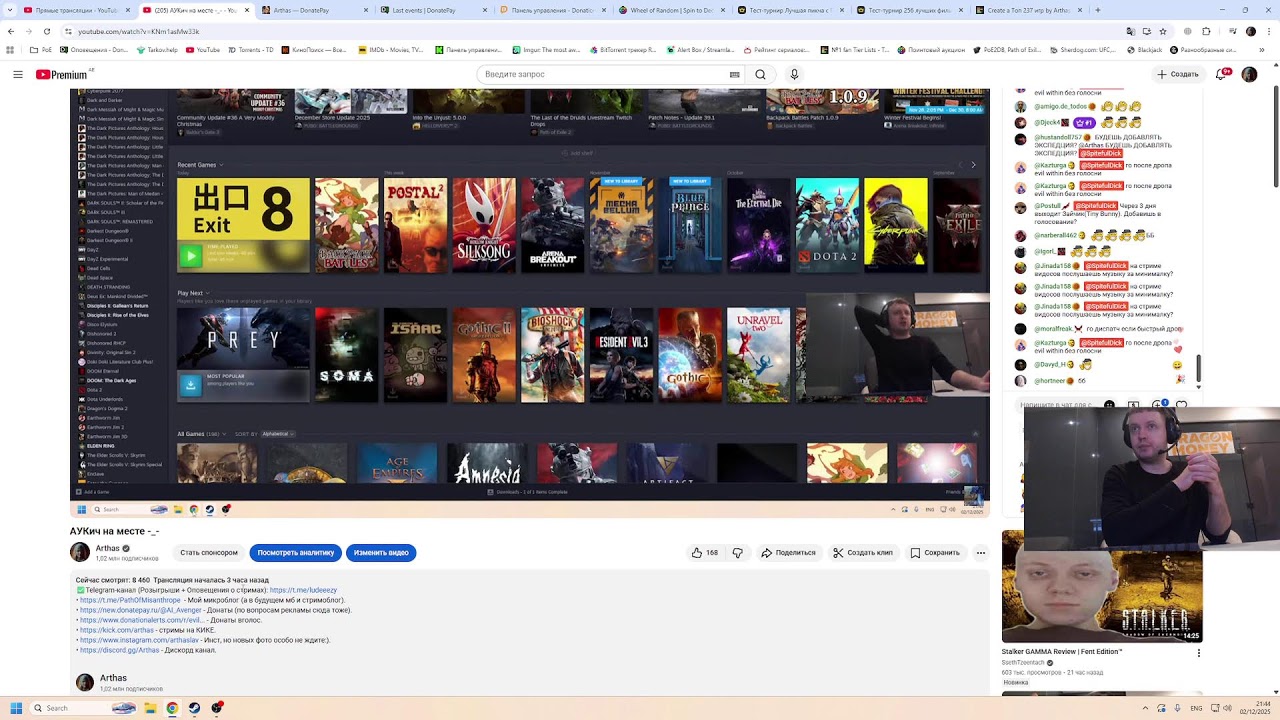The height and width of the screenshot is (720, 1280).
Task: Click Посмотреть аналитику button
Action: click(x=296, y=552)
